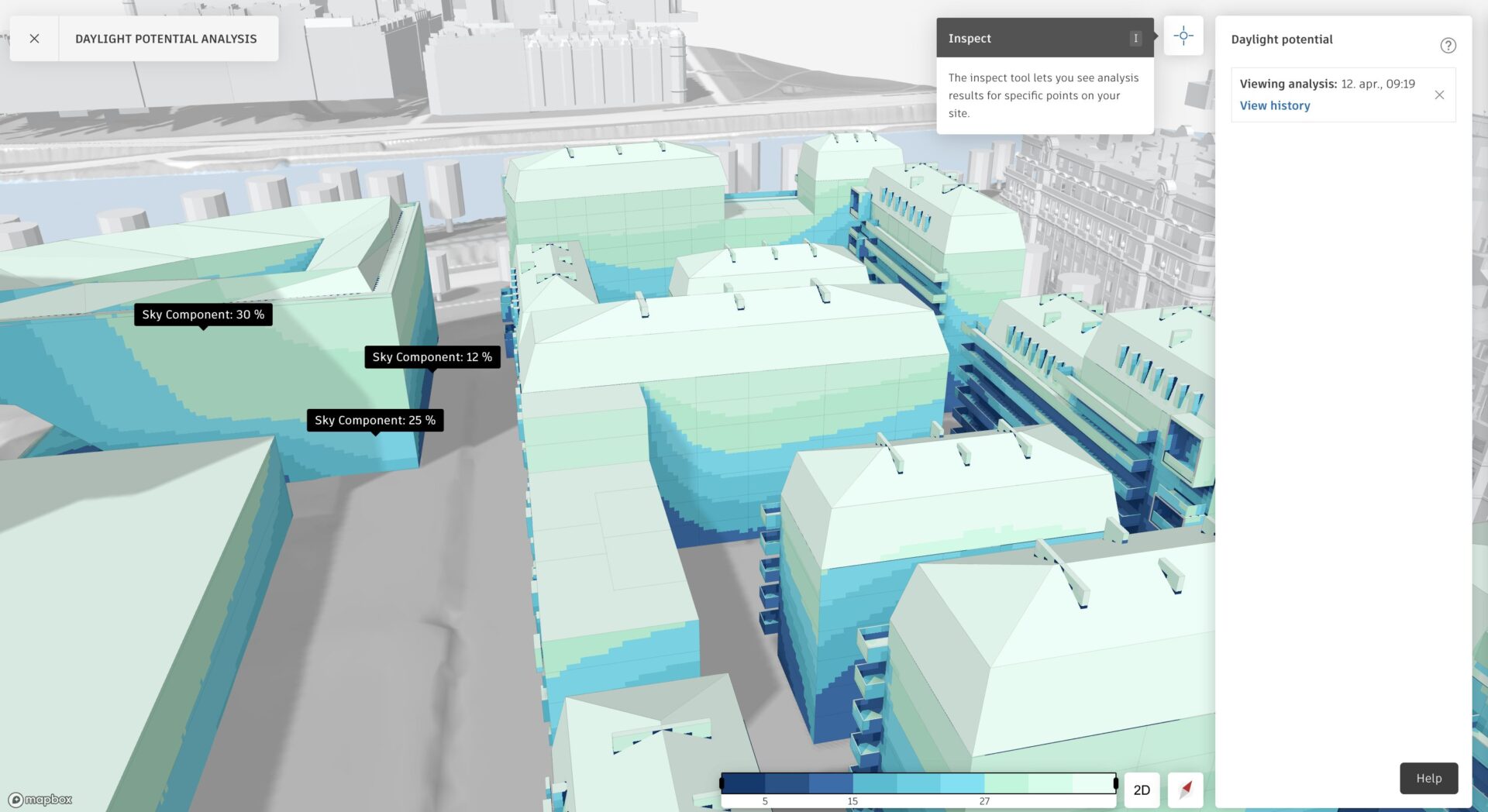Toggle the 2D view mode
Image resolution: width=1488 pixels, height=812 pixels.
(x=1142, y=790)
